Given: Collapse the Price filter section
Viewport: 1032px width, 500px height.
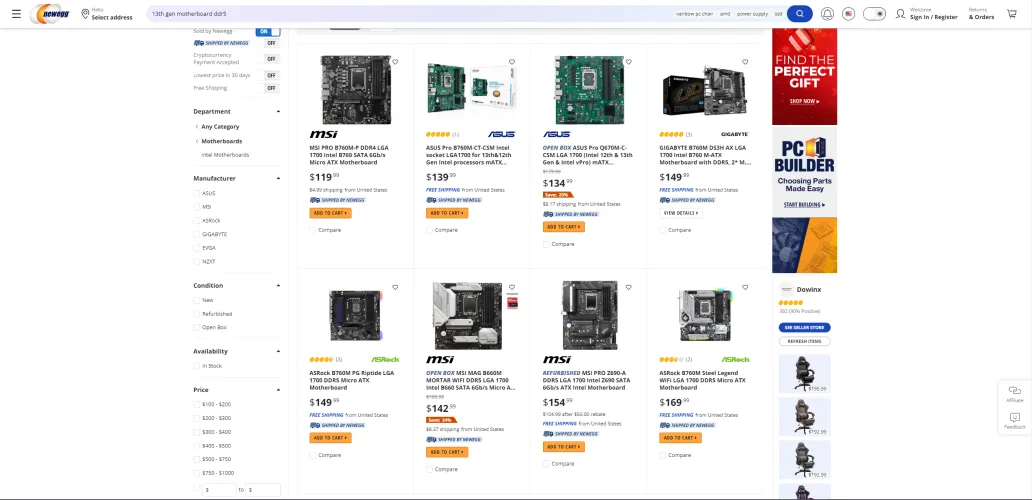Looking at the screenshot, I should [x=278, y=390].
